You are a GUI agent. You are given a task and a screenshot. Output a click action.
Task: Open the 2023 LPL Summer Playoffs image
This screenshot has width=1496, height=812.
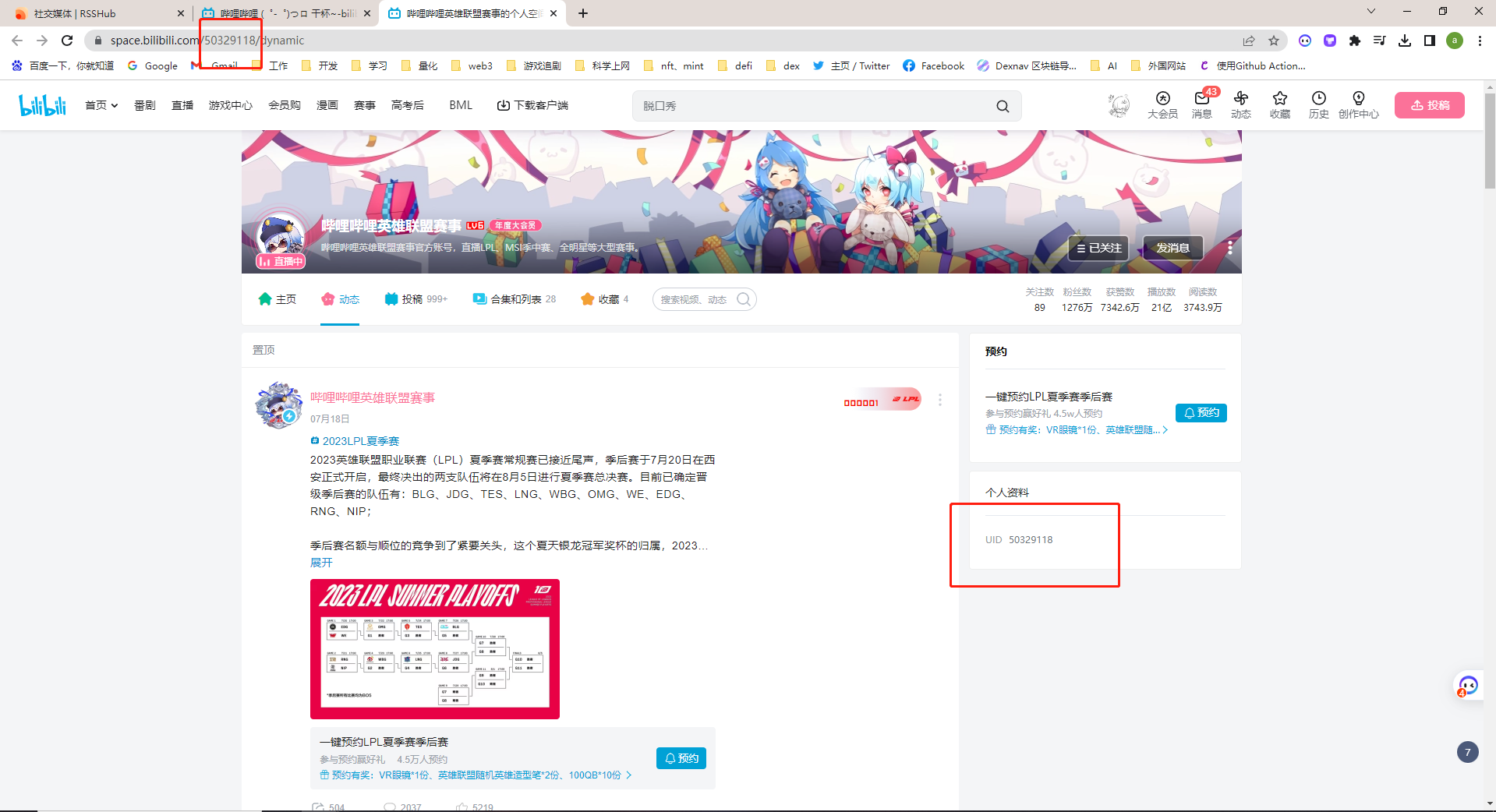[x=435, y=649]
